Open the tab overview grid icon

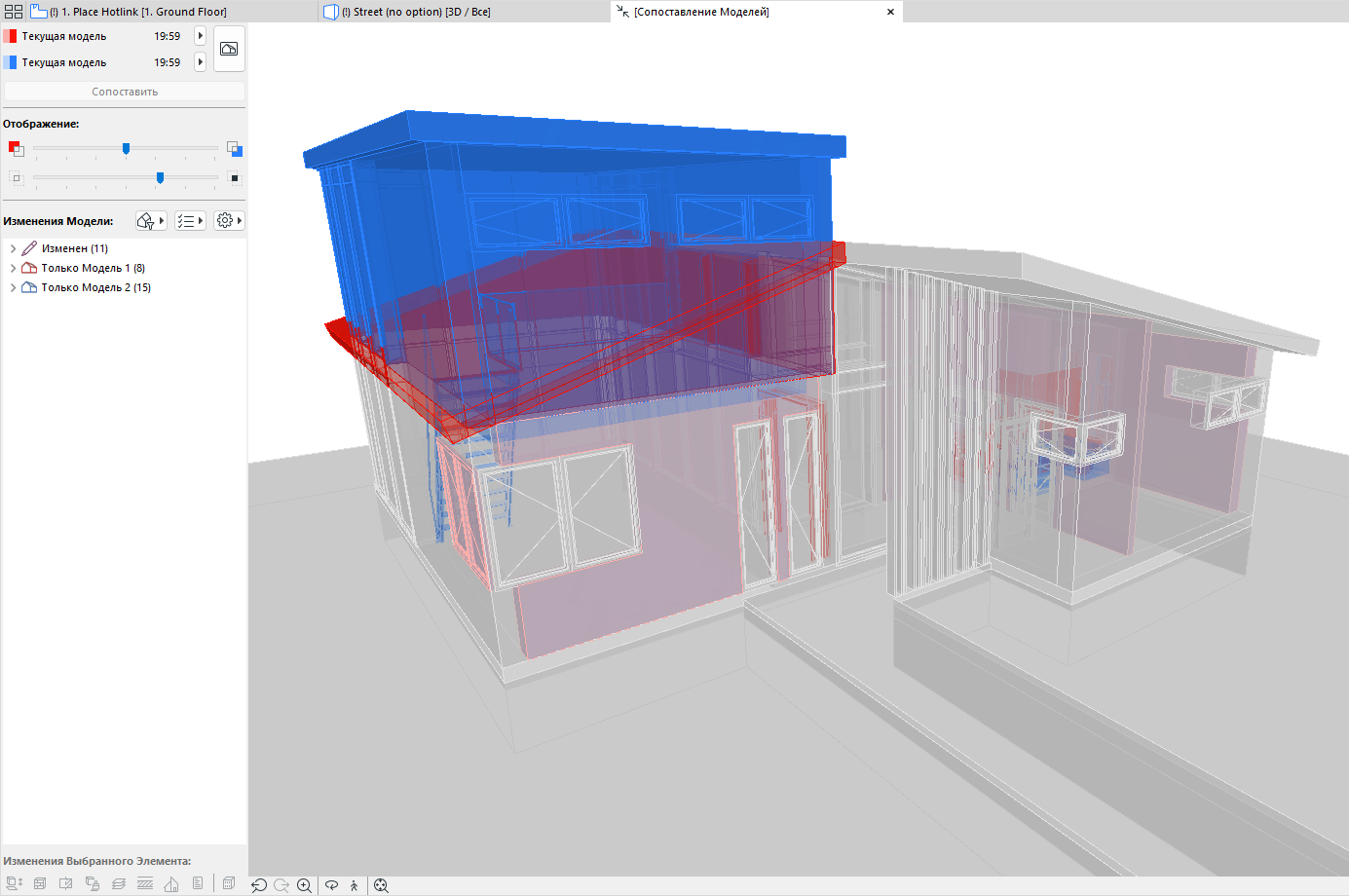click(x=14, y=12)
